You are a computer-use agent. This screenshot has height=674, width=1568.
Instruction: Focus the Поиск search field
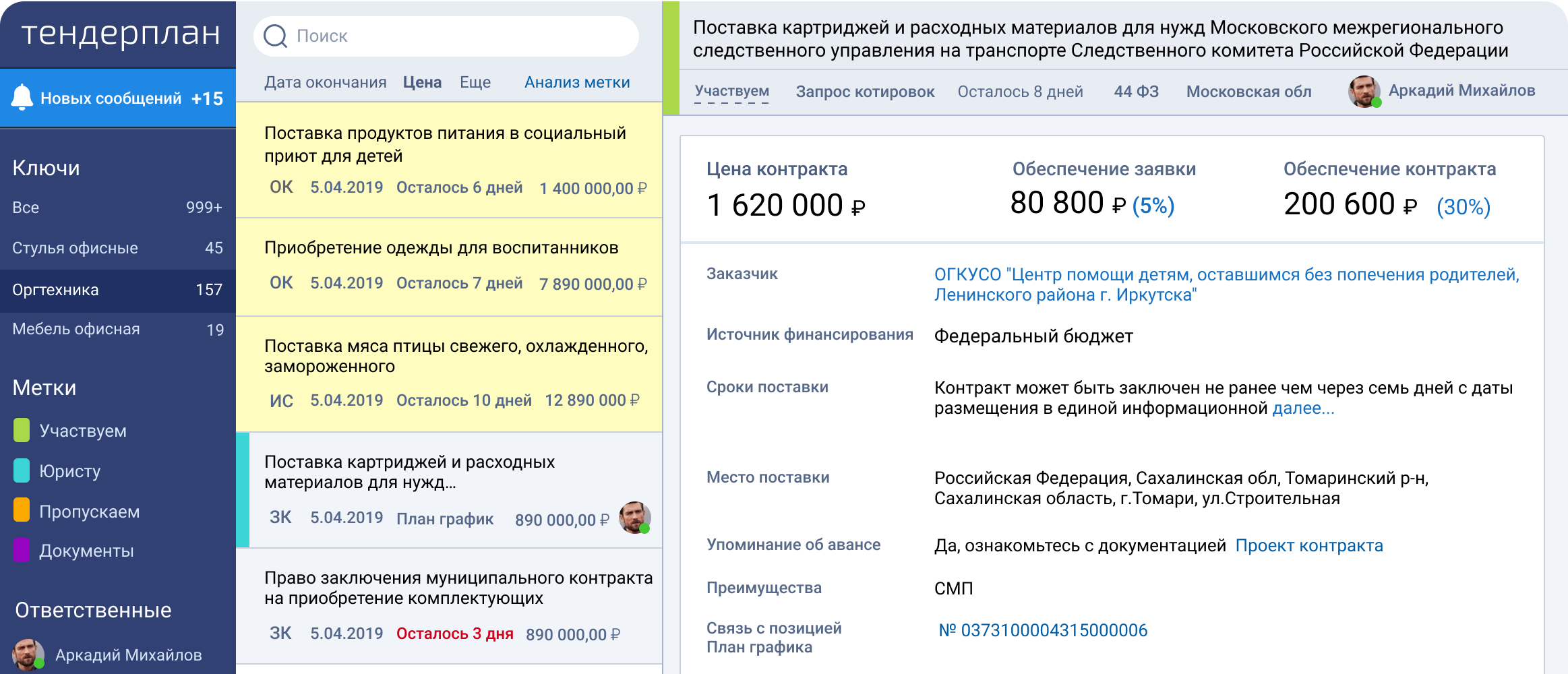[446, 36]
